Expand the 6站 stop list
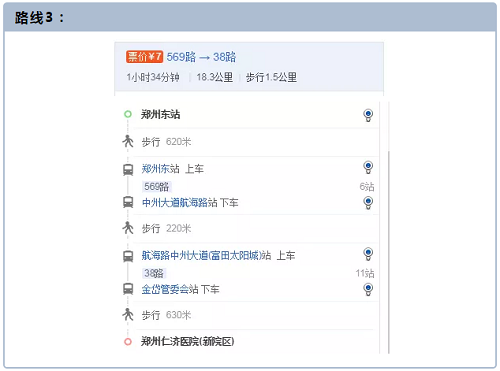The height and width of the screenshot is (371, 500). 367,187
